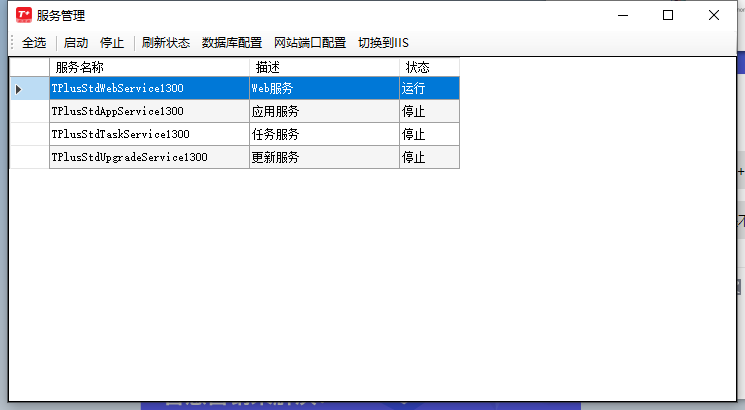
Task: Select the TPlusStdTaskService1300 cell
Action: 149,134
